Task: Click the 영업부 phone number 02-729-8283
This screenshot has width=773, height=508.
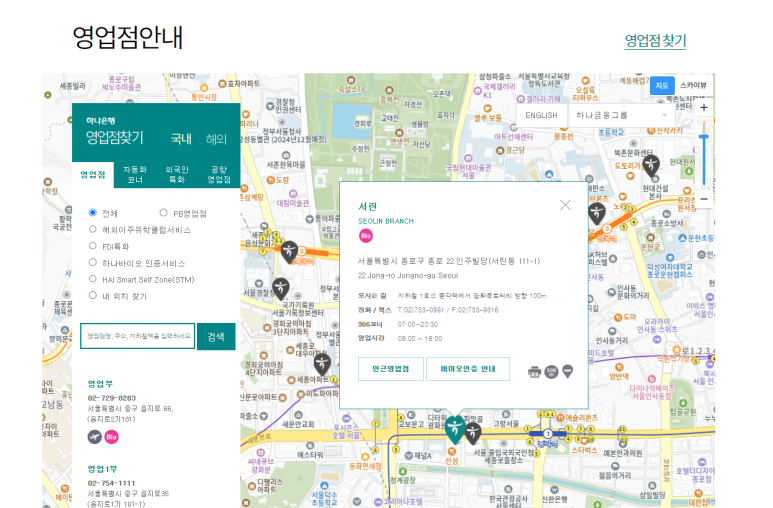Action: [x=111, y=398]
